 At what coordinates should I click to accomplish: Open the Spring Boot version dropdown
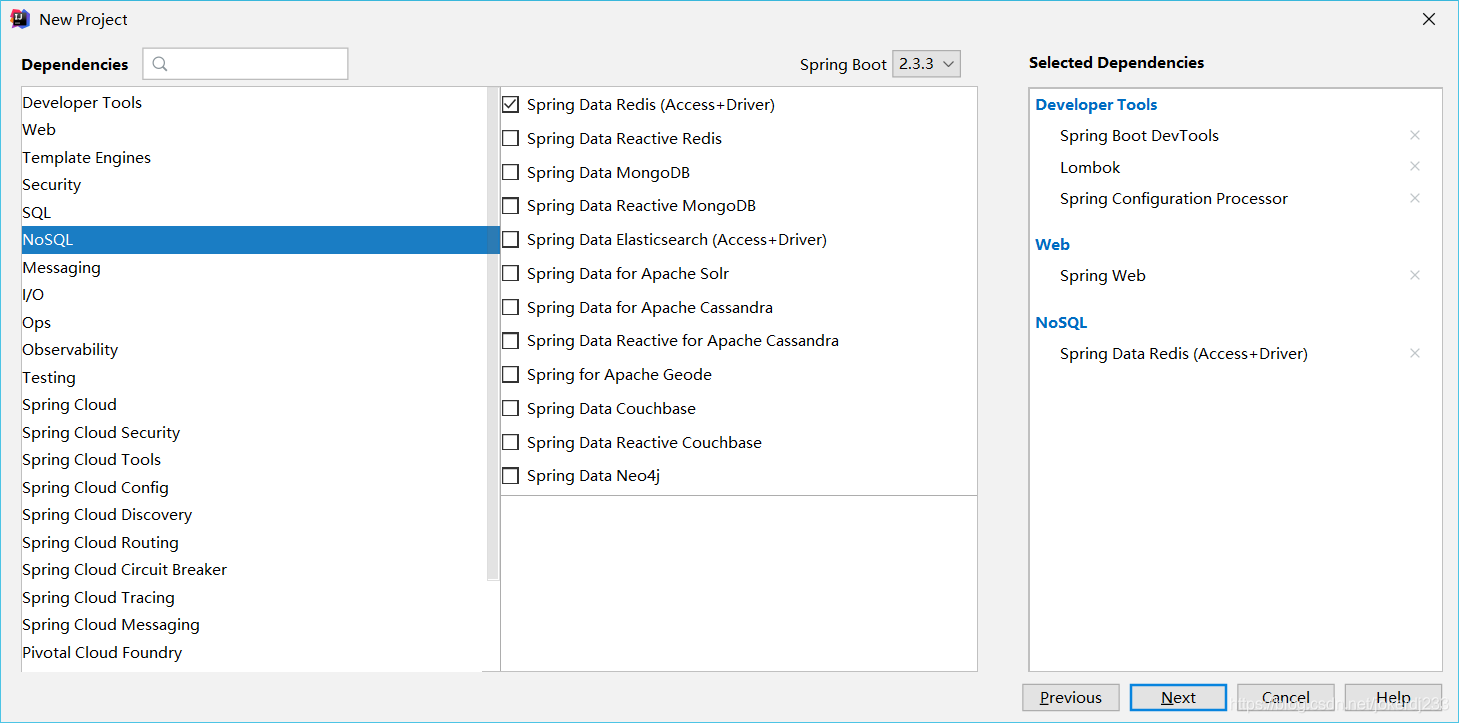tap(926, 64)
